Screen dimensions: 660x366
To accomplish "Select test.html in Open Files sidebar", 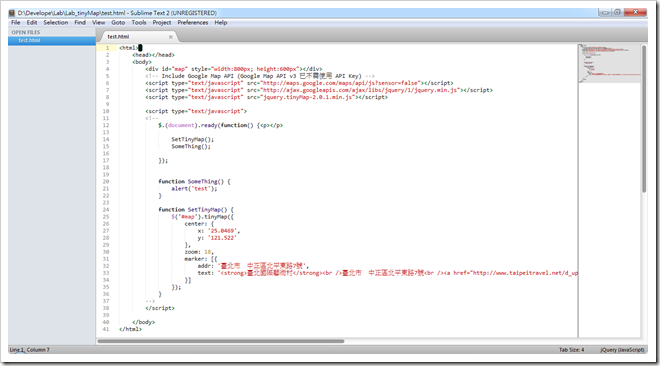I will pos(52,40).
